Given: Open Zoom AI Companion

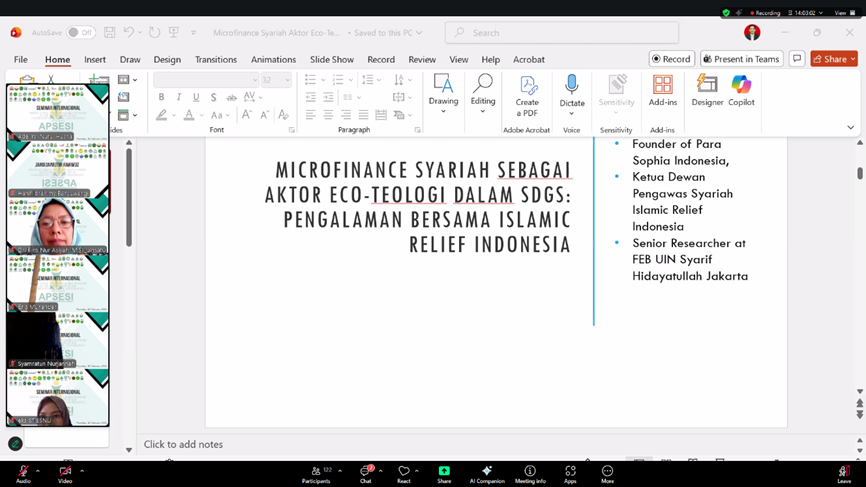Looking at the screenshot, I should tap(487, 471).
